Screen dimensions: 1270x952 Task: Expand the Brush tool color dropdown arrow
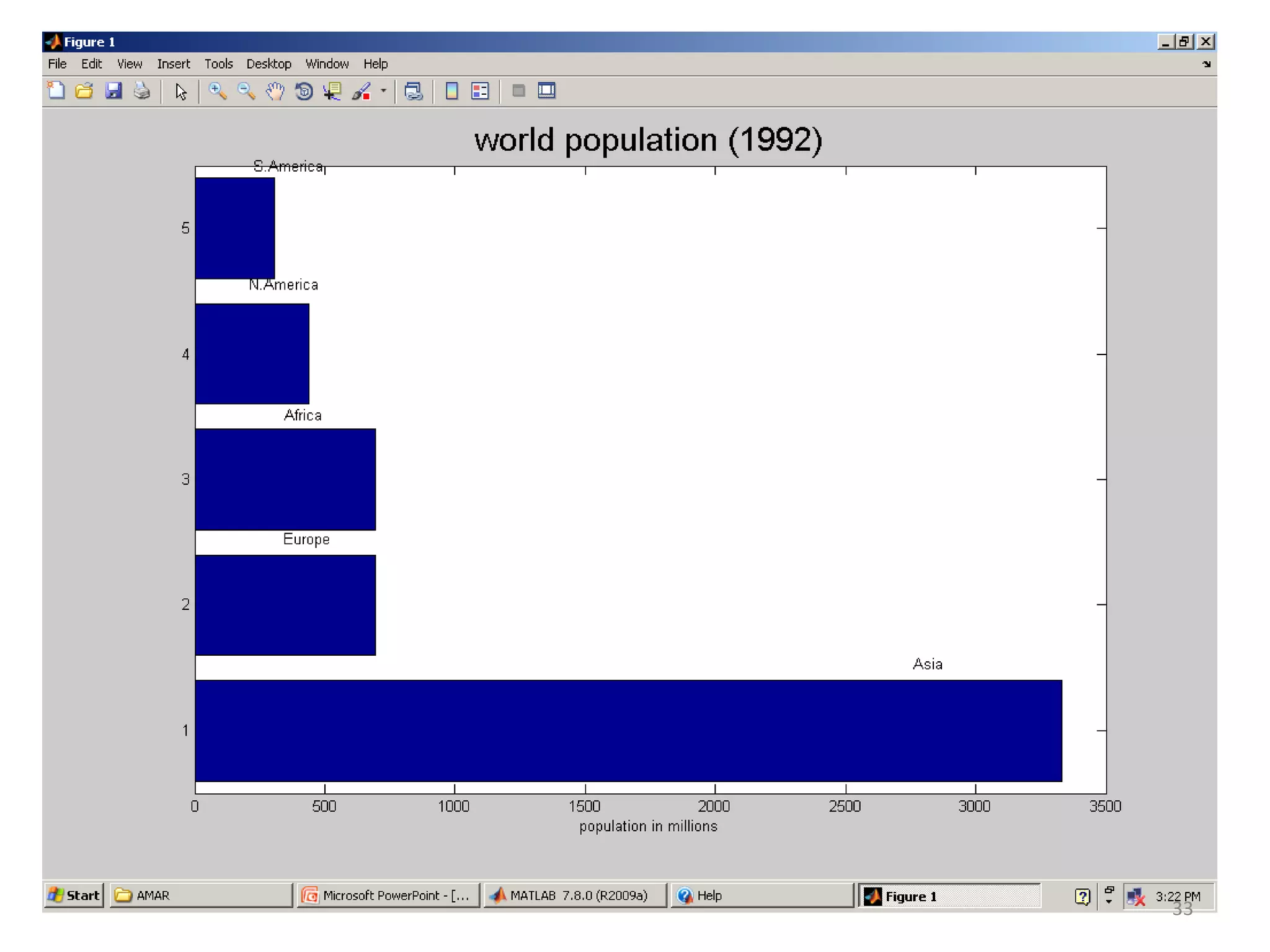pyautogui.click(x=383, y=91)
